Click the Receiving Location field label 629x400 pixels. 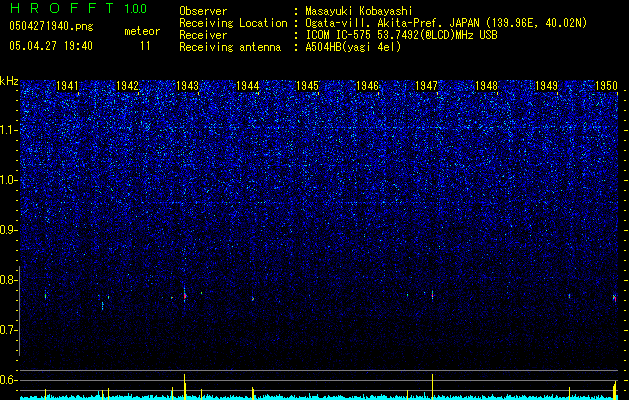point(233,23)
